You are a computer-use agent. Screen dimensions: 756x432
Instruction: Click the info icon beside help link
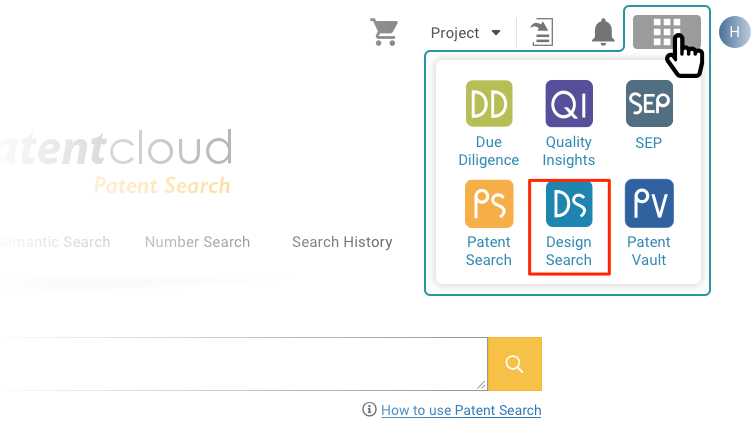369,409
